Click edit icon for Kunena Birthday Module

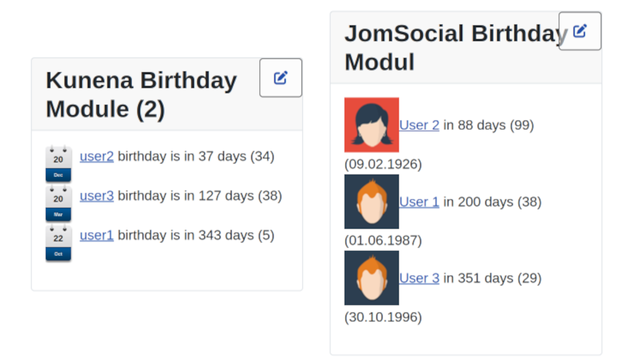[x=281, y=78]
